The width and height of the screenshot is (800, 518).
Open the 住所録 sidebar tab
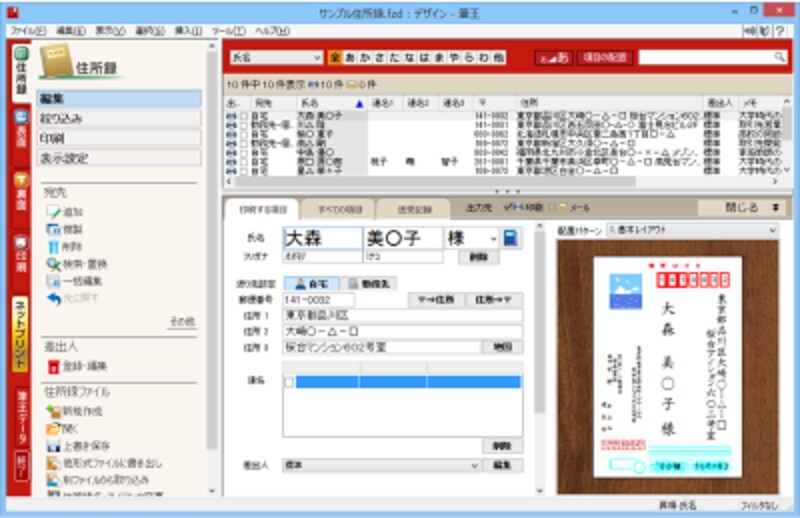(x=21, y=71)
